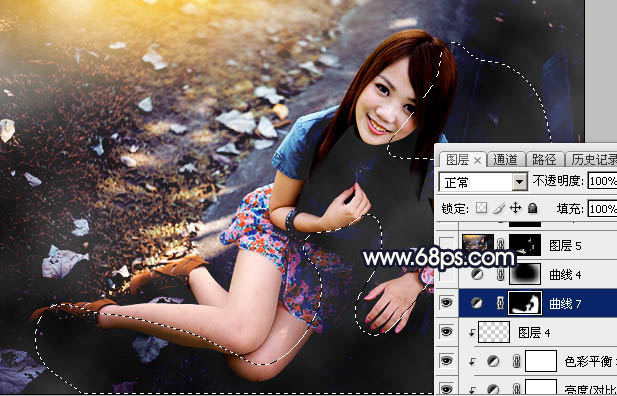Click the 色彩平衡 clipping arrow icon
The width and height of the screenshot is (617, 396).
click(472, 362)
